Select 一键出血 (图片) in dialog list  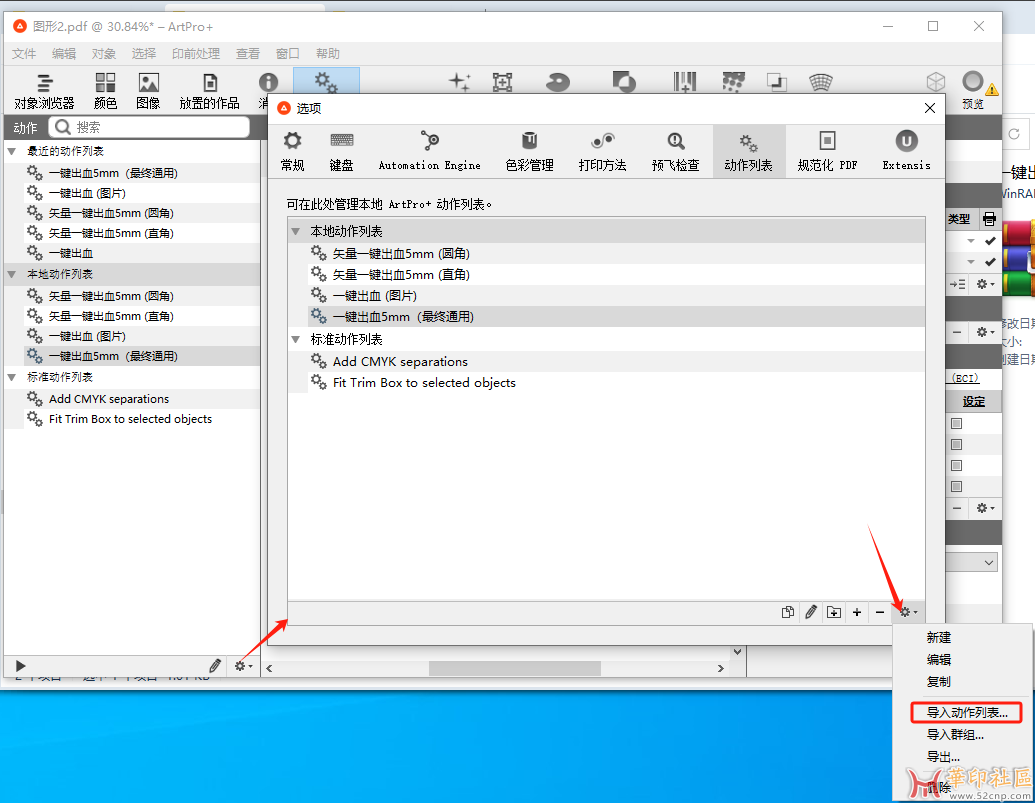pyautogui.click(x=616, y=296)
